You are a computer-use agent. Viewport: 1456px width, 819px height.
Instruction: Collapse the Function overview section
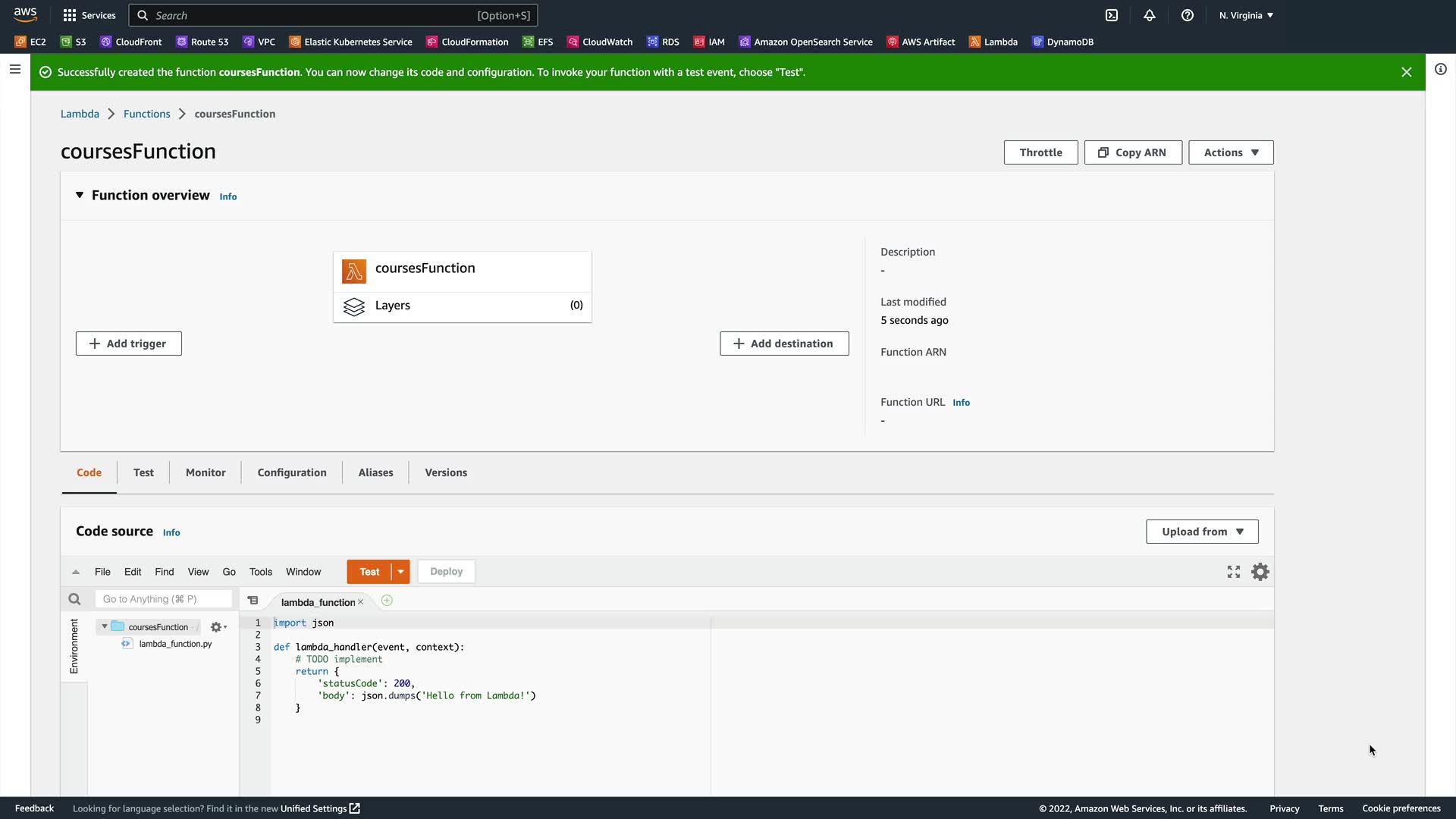click(80, 195)
